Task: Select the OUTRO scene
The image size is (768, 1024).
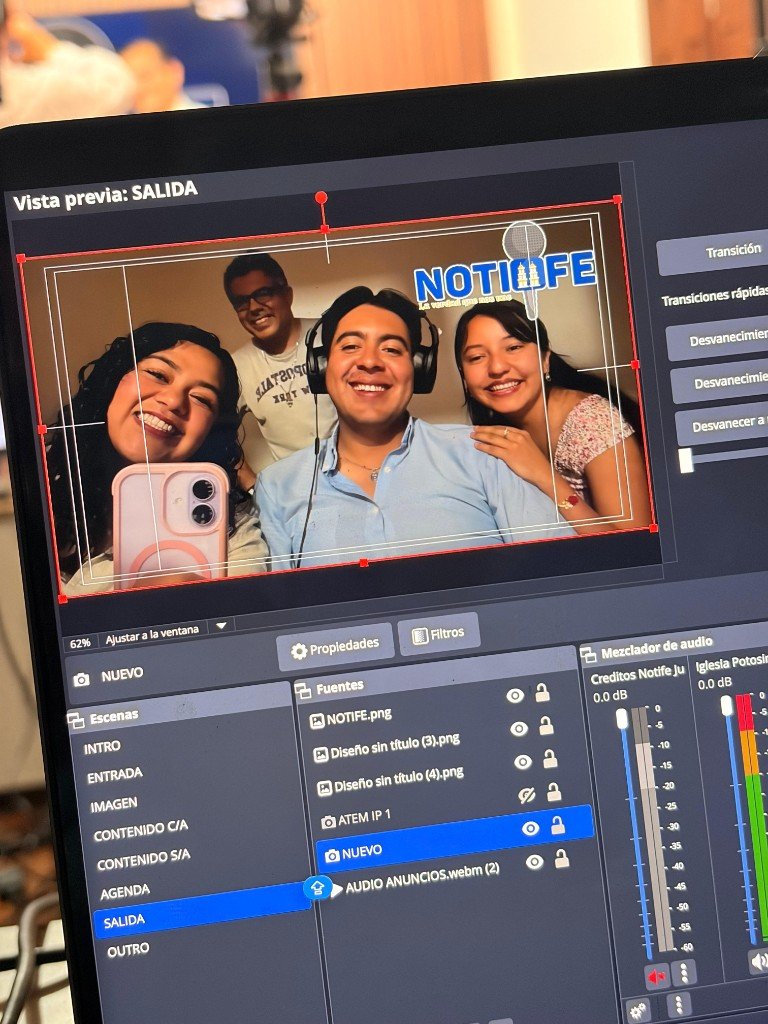Action: pyautogui.click(x=128, y=950)
